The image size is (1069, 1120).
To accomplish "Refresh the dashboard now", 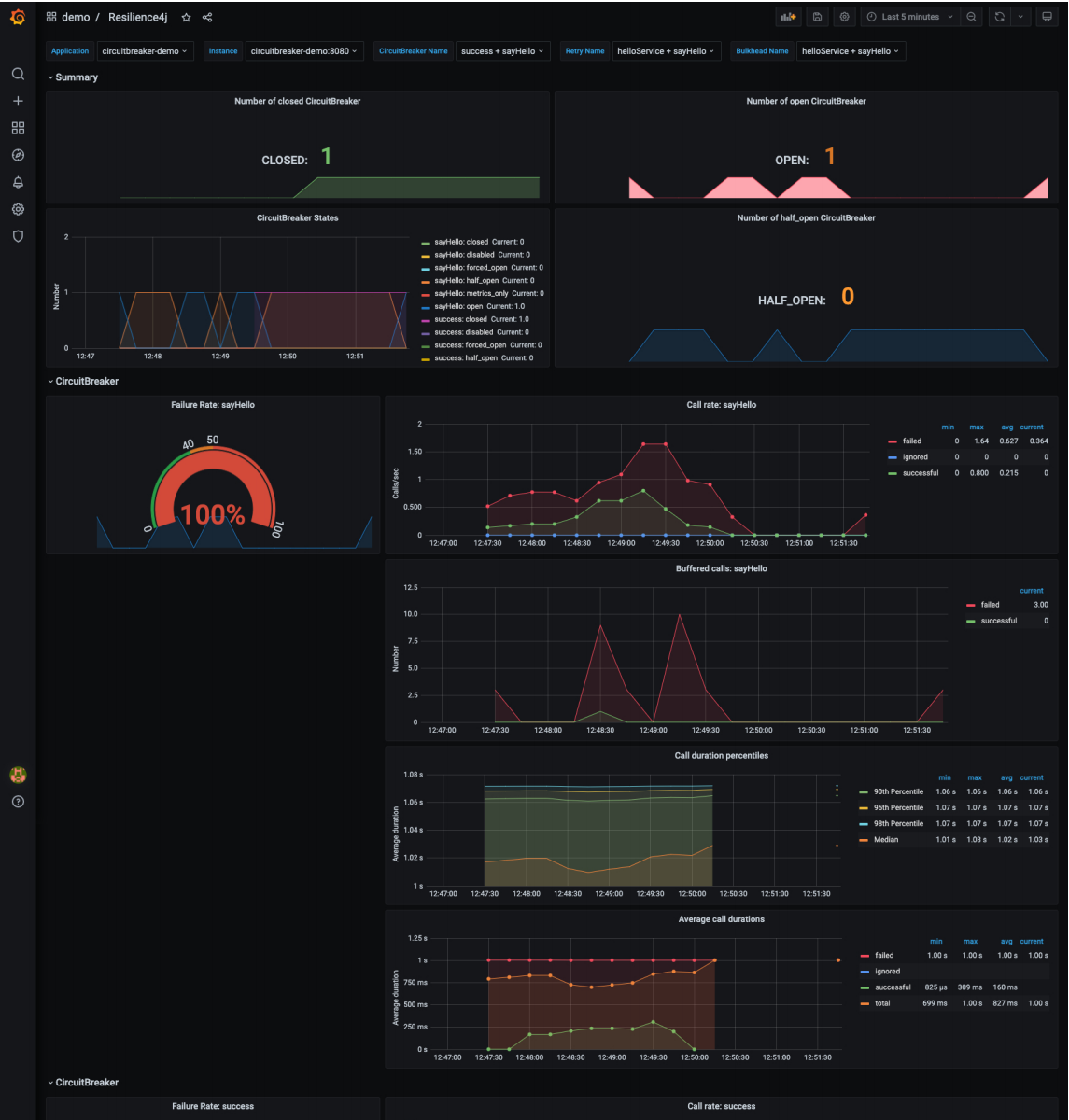I will 1000,17.
